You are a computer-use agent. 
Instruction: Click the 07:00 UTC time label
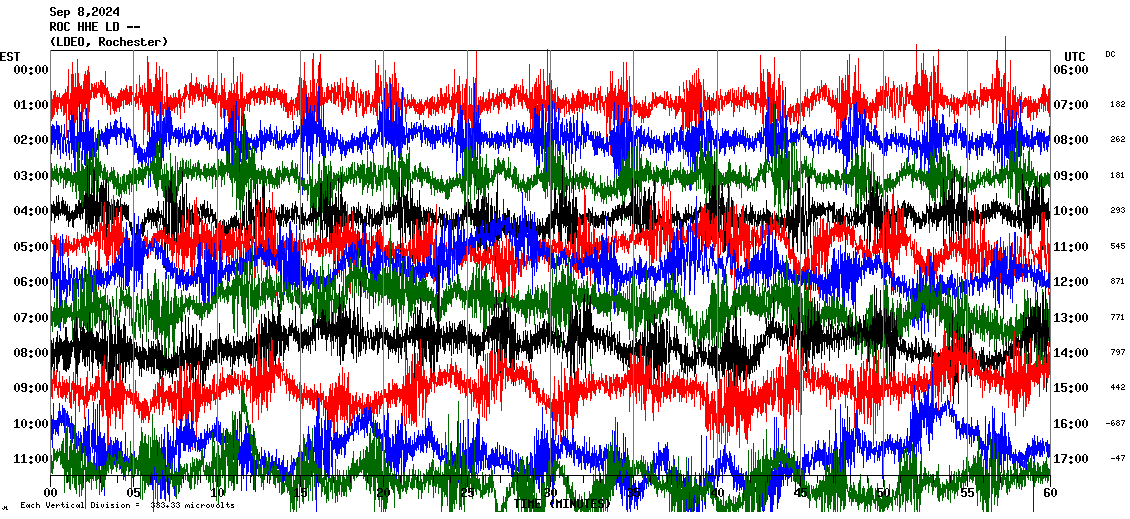[1072, 105]
